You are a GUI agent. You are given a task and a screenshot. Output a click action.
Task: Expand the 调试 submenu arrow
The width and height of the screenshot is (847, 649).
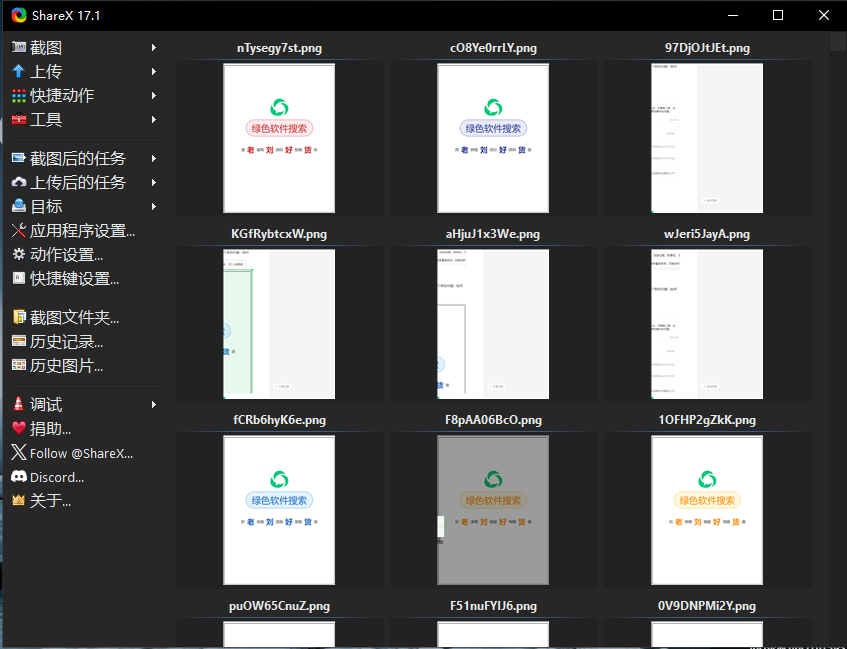pyautogui.click(x=154, y=404)
